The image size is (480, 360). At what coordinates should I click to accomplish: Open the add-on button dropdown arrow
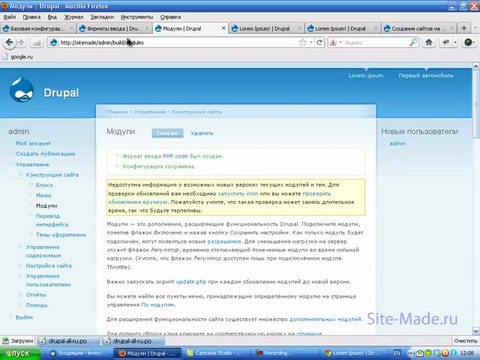point(455,42)
